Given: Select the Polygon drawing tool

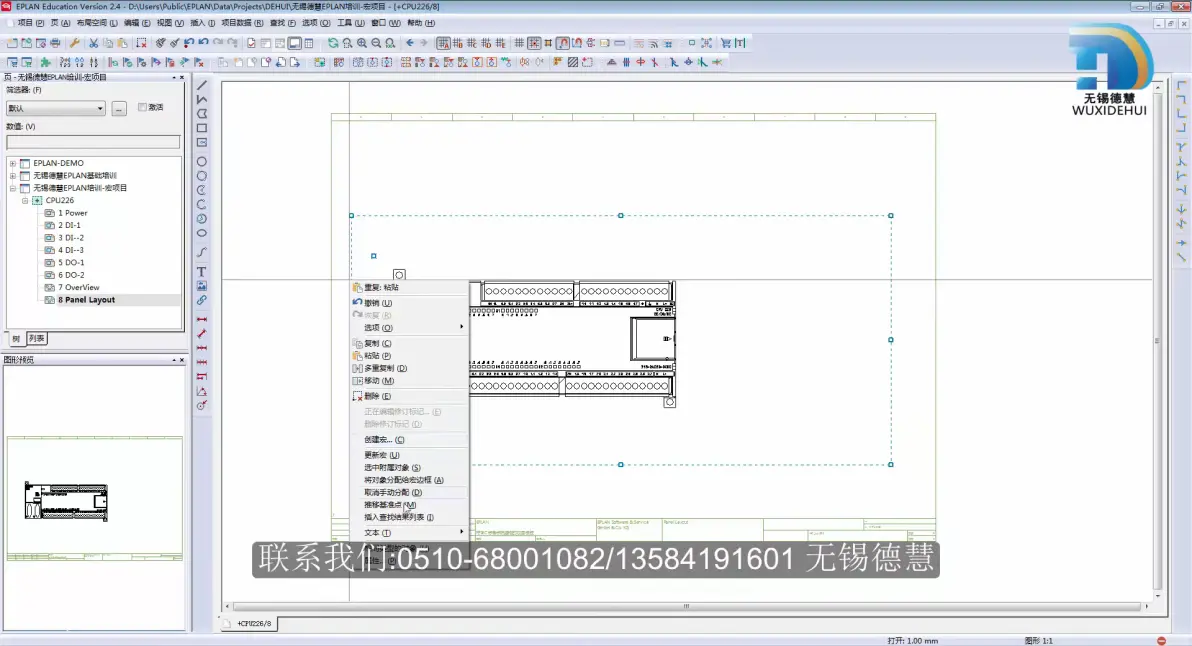Looking at the screenshot, I should 201,114.
